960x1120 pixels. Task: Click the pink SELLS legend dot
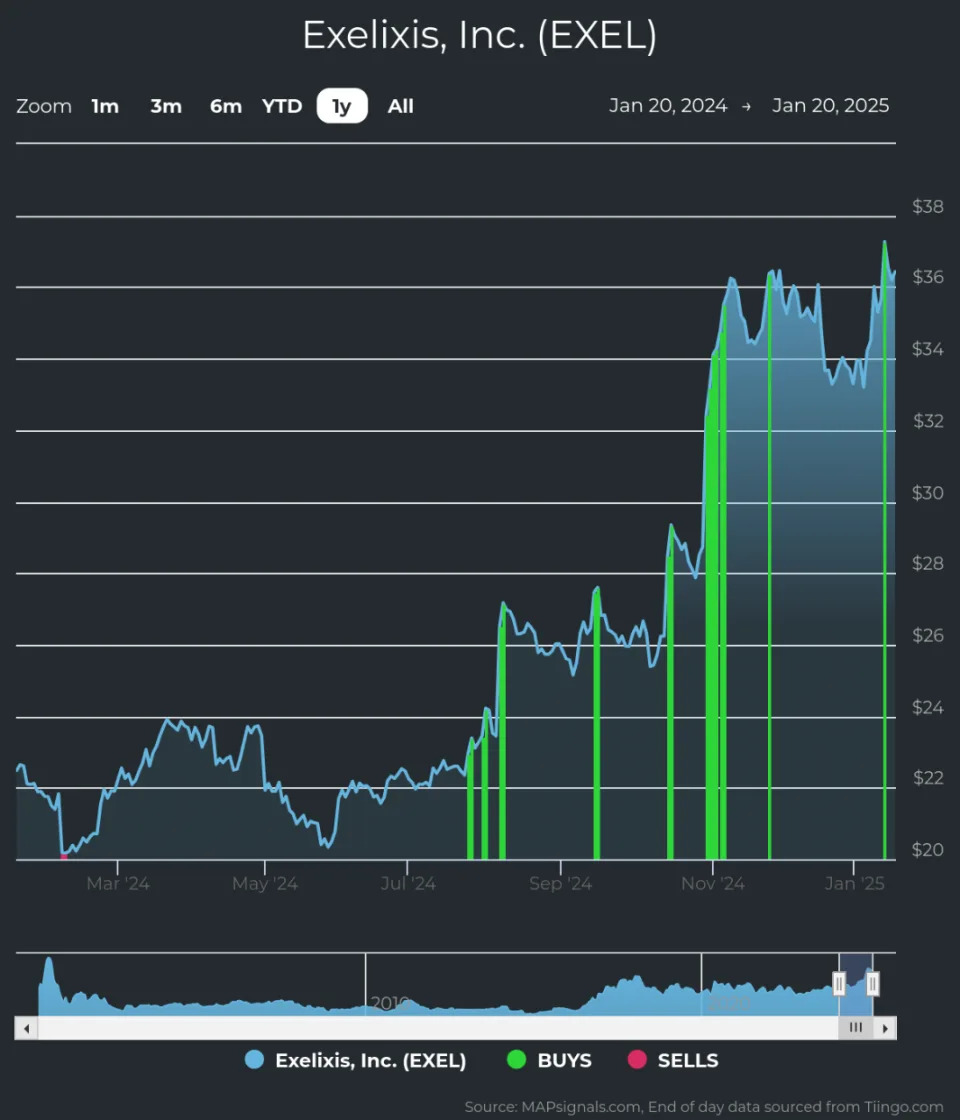pyautogui.click(x=637, y=1060)
